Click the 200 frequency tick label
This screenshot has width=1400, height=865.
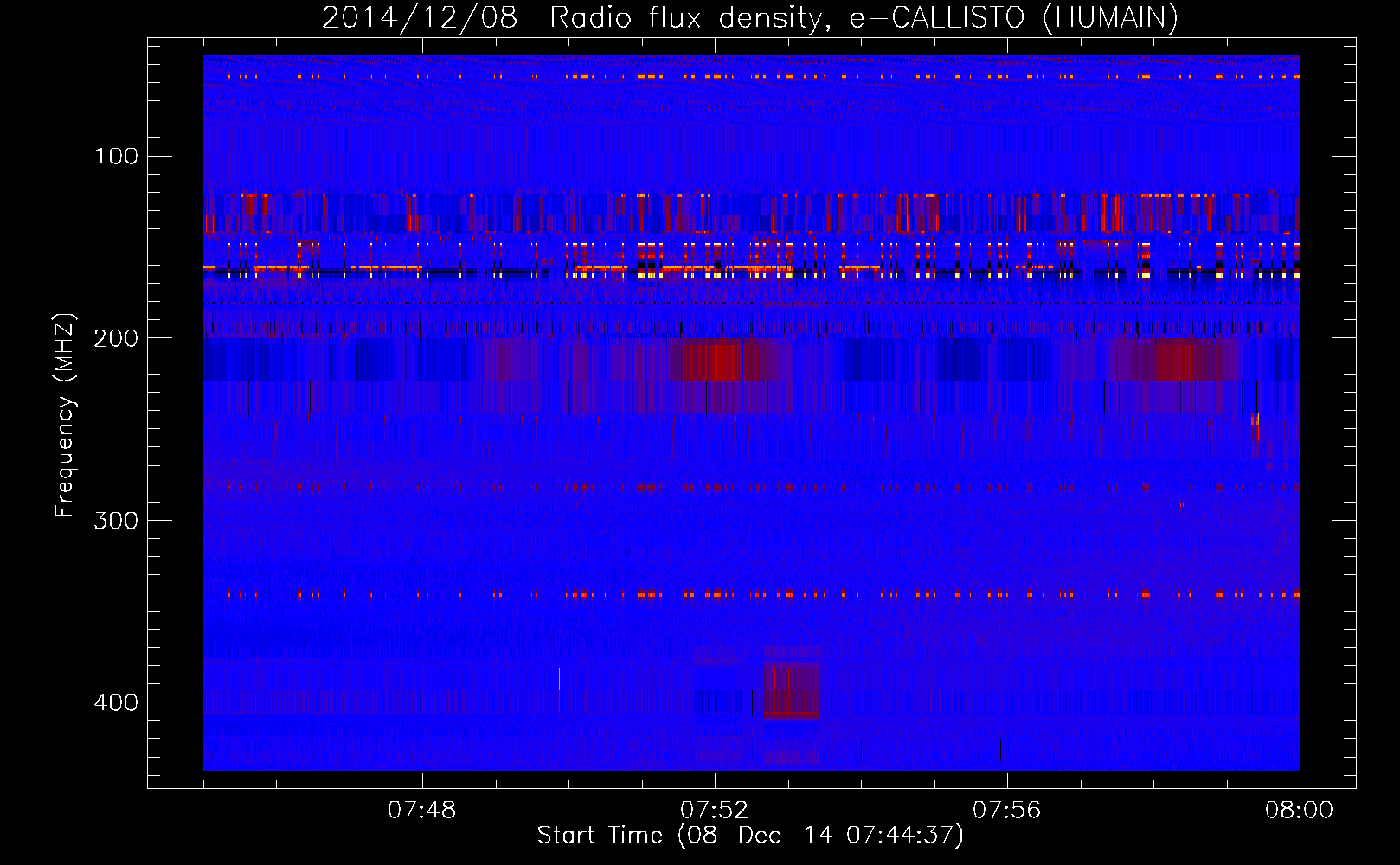pos(116,338)
